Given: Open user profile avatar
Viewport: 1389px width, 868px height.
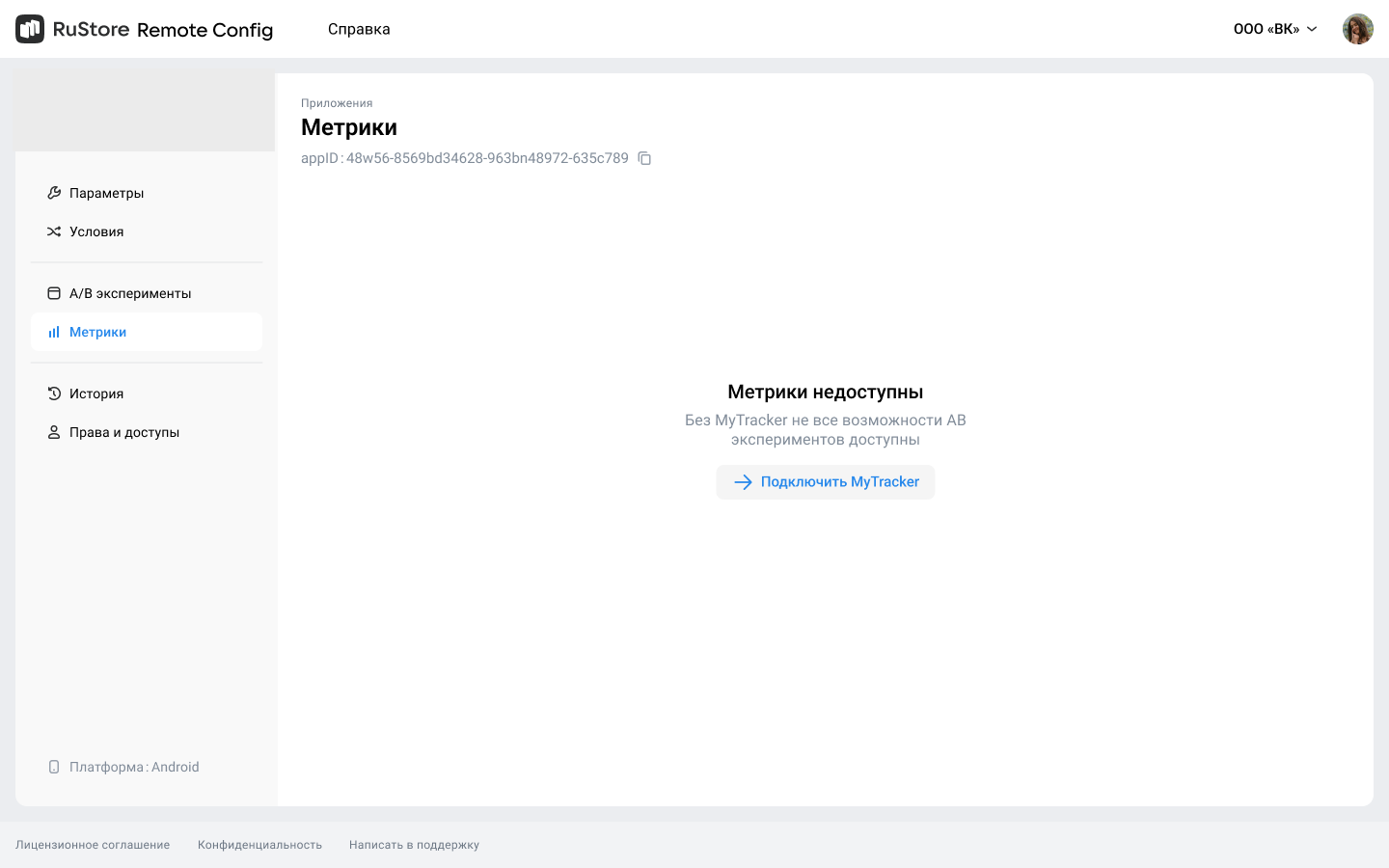Looking at the screenshot, I should (1358, 29).
